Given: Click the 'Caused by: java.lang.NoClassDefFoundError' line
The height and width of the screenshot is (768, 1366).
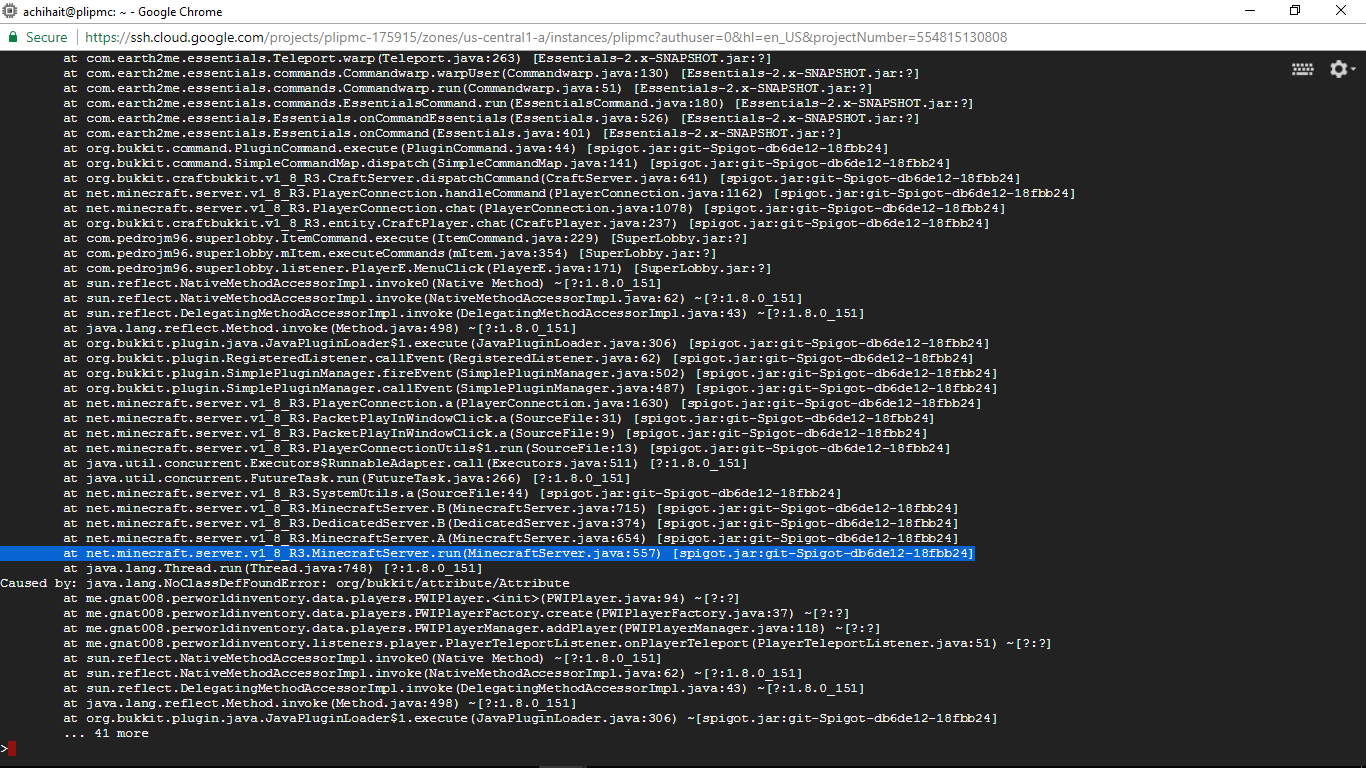Looking at the screenshot, I should tap(285, 583).
